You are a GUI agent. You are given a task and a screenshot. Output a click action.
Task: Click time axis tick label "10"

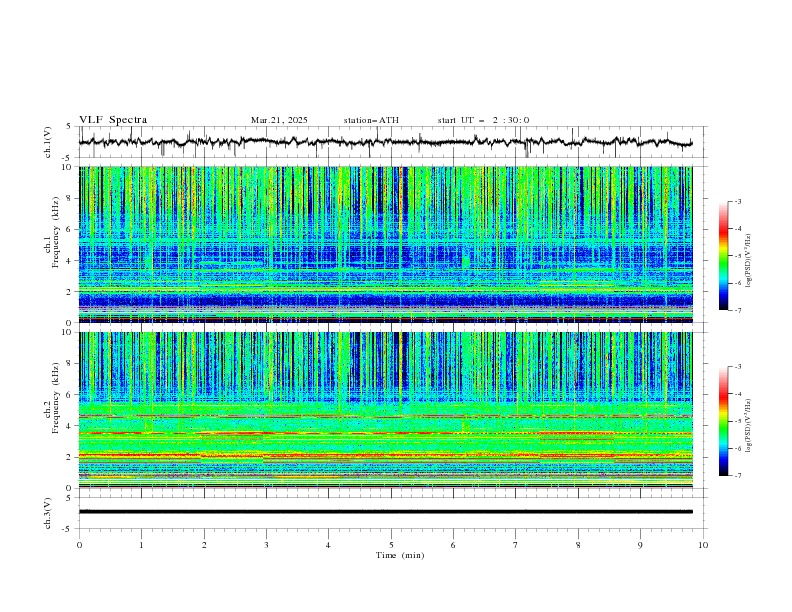click(x=703, y=545)
